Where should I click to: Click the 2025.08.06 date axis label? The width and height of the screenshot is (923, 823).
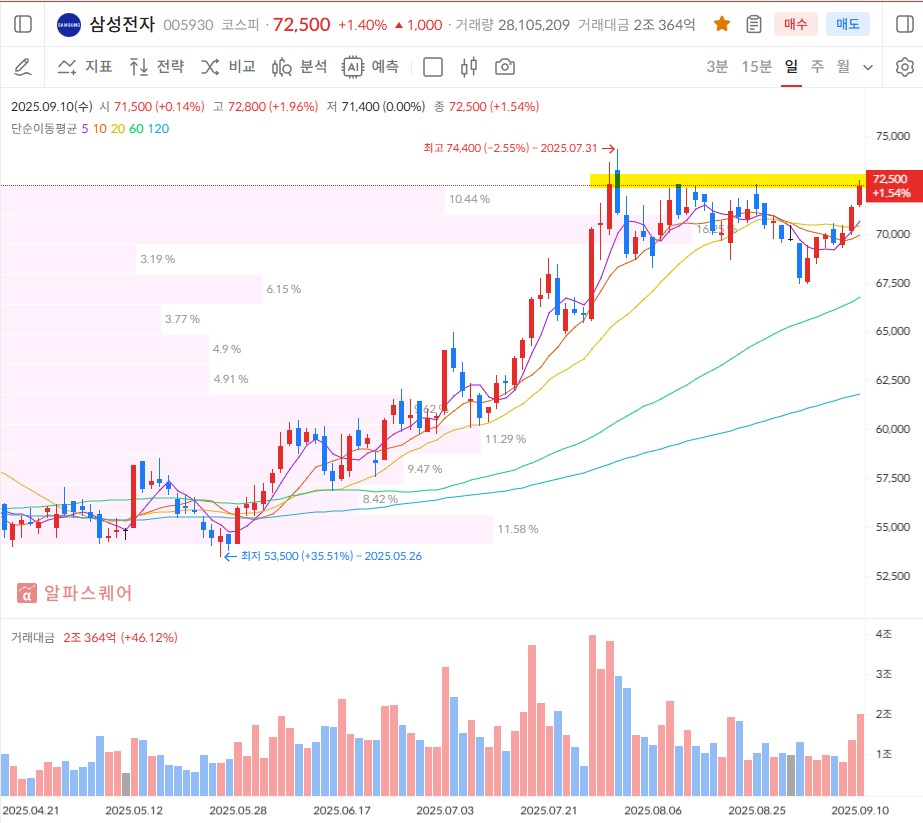coord(653,811)
